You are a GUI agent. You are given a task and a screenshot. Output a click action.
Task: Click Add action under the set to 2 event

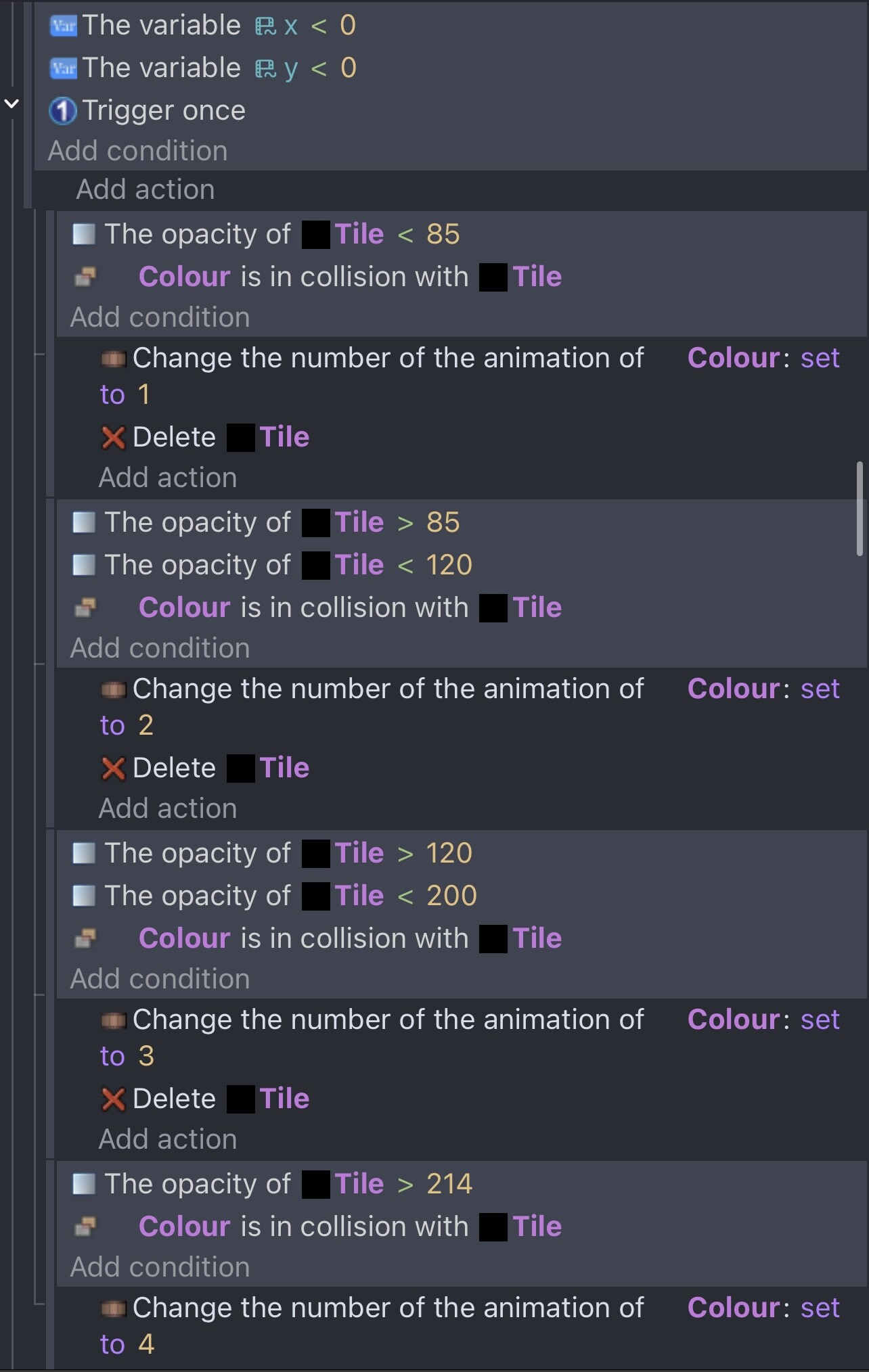(x=168, y=808)
